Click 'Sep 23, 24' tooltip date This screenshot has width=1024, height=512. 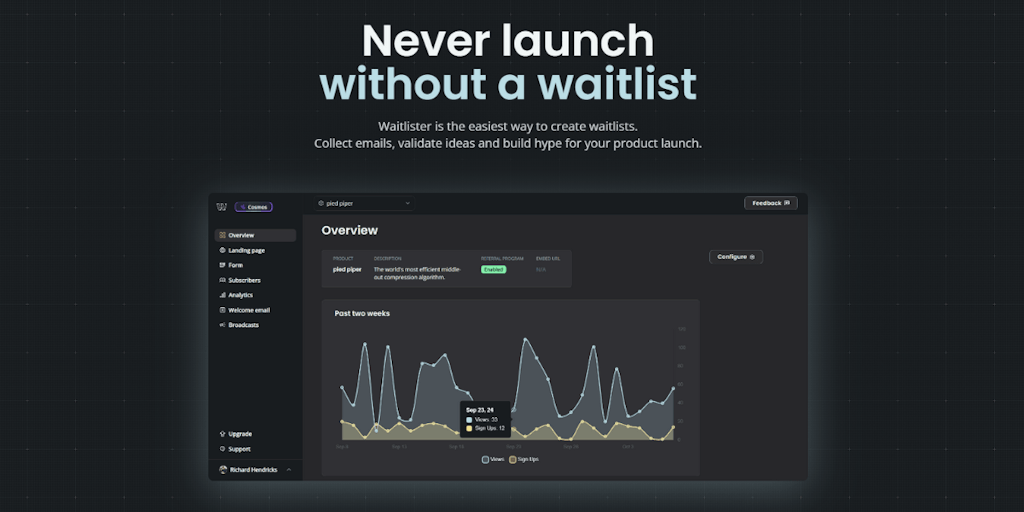480,410
